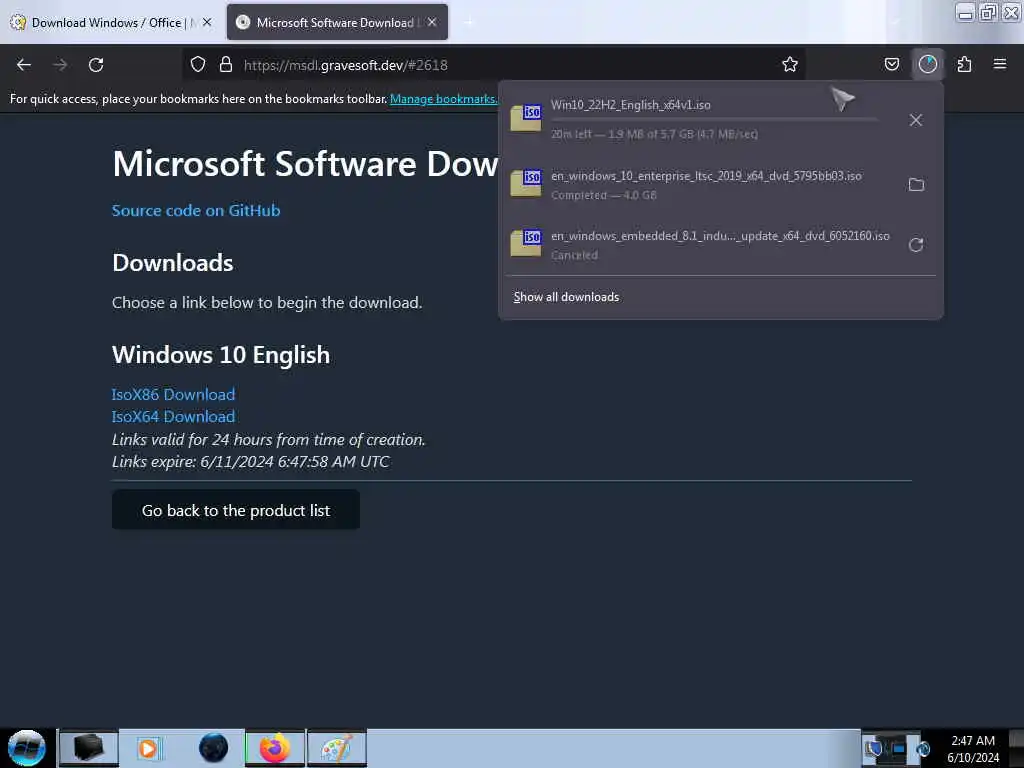This screenshot has height=768, width=1024.
Task: Bookmark this page with the star
Action: 790,65
